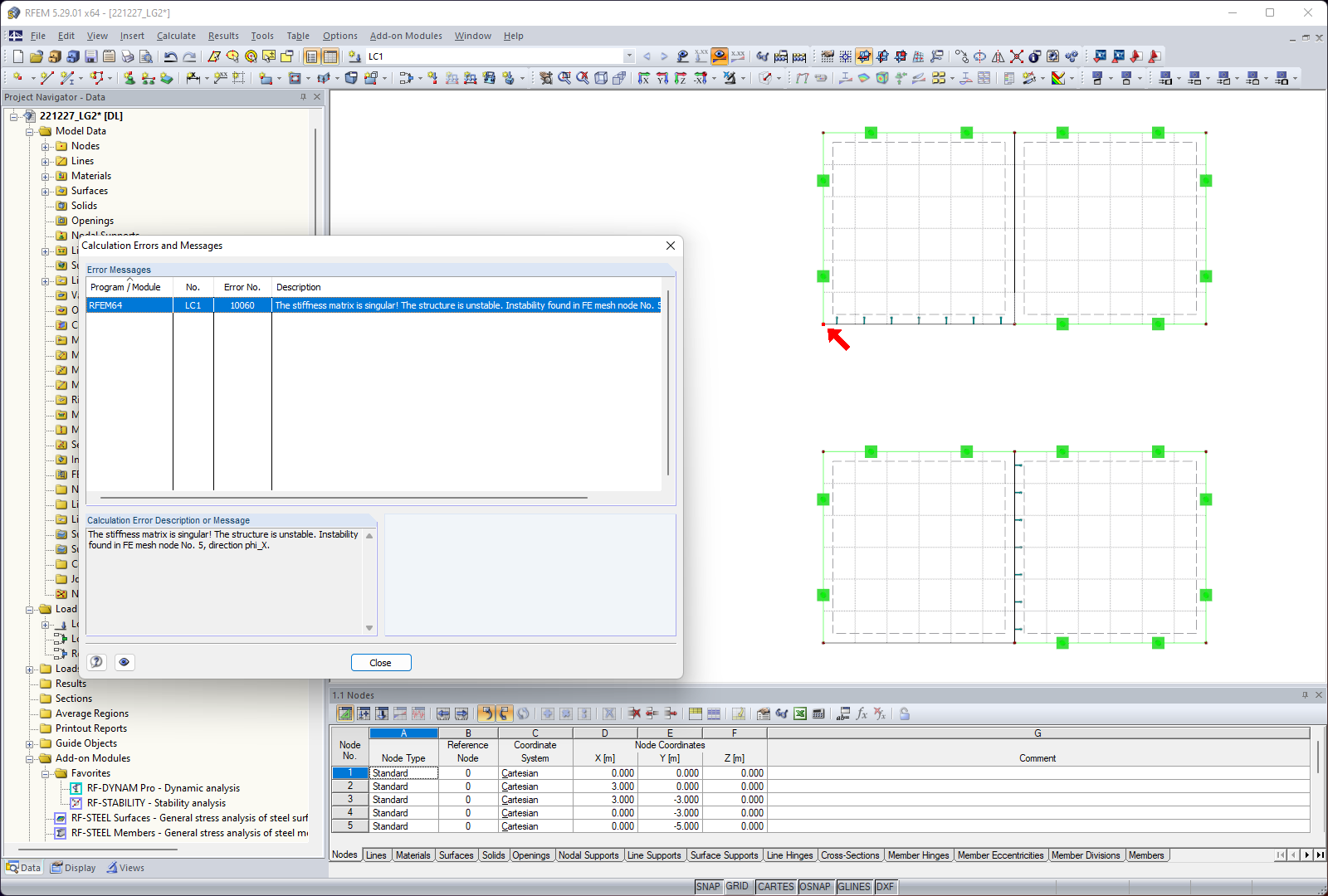Click the horizontal scrollbar in the error message list
The width and height of the screenshot is (1328, 896).
point(344,498)
